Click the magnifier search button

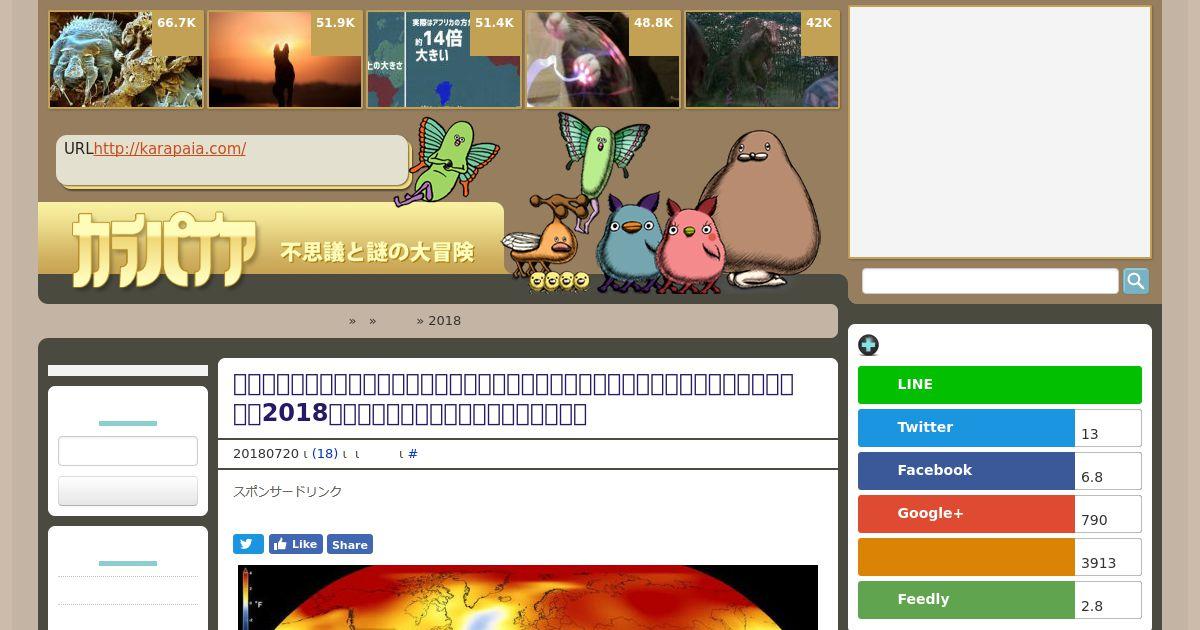click(1136, 281)
